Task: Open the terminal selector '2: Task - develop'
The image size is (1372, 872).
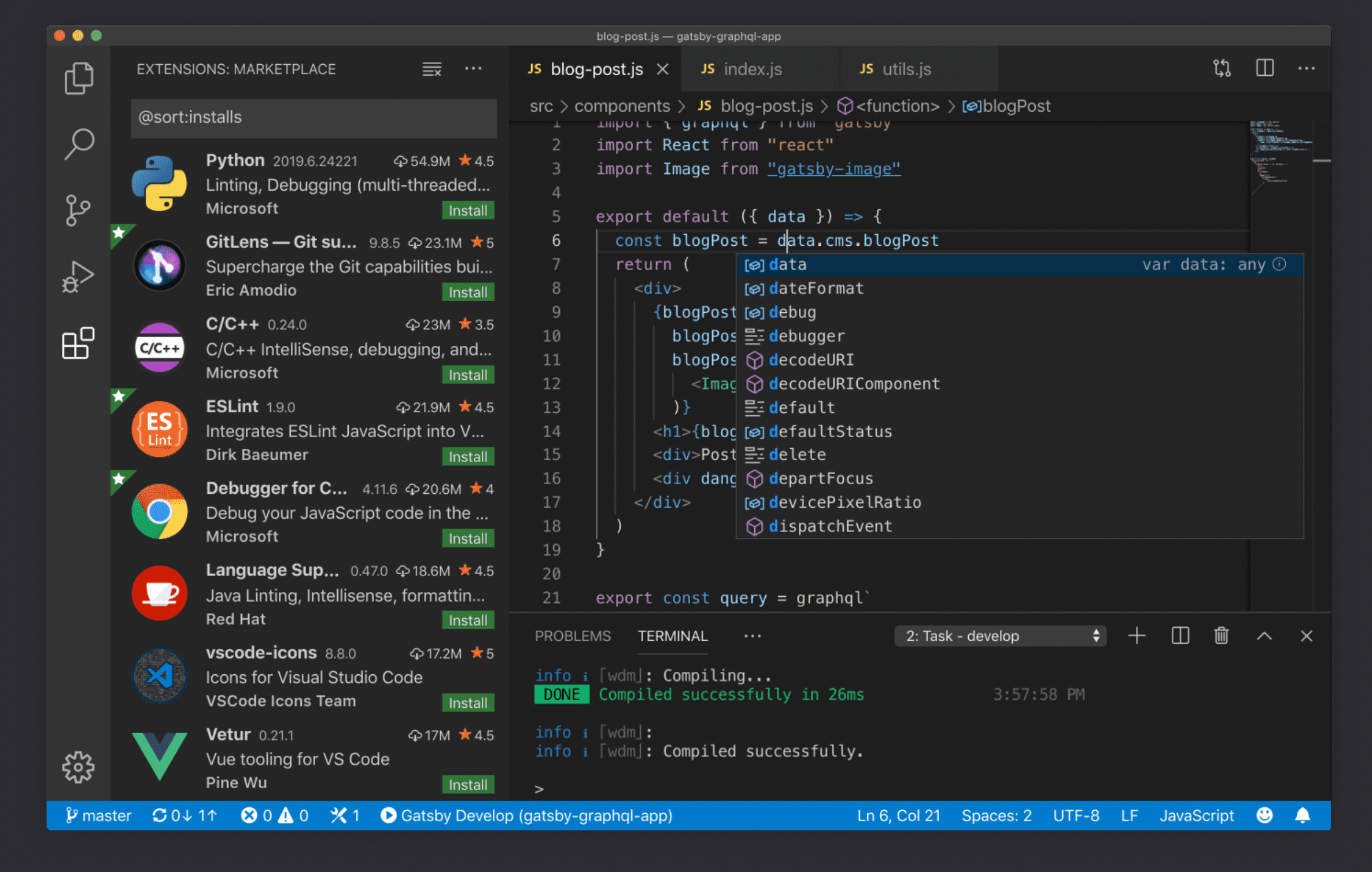Action: 1001,636
